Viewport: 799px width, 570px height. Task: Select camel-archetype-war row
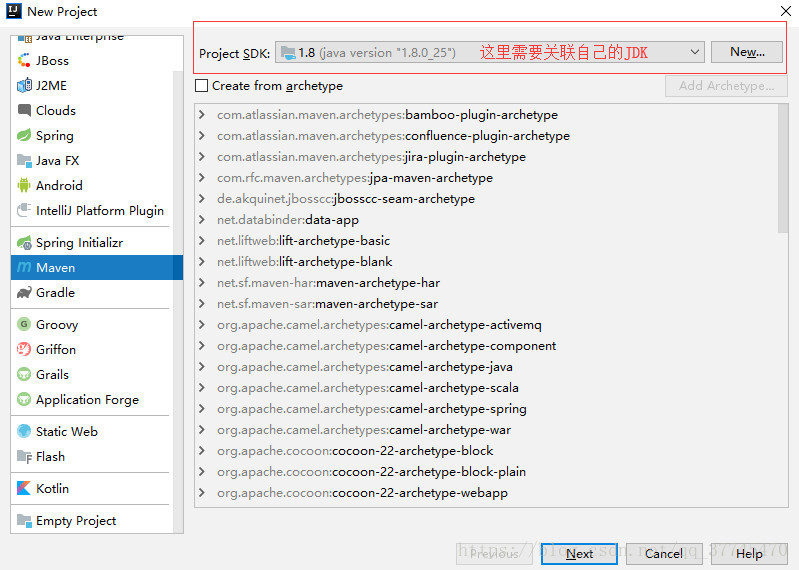pos(486,429)
